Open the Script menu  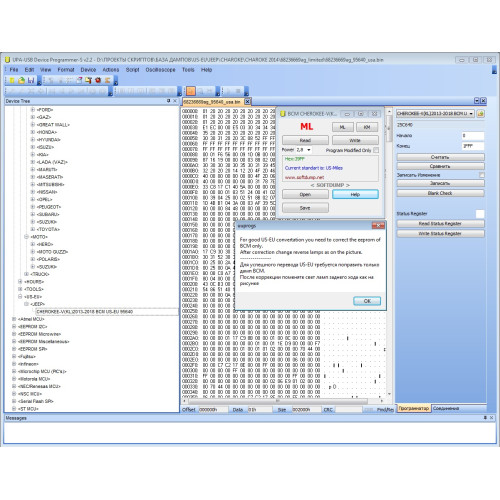pyautogui.click(x=132, y=70)
